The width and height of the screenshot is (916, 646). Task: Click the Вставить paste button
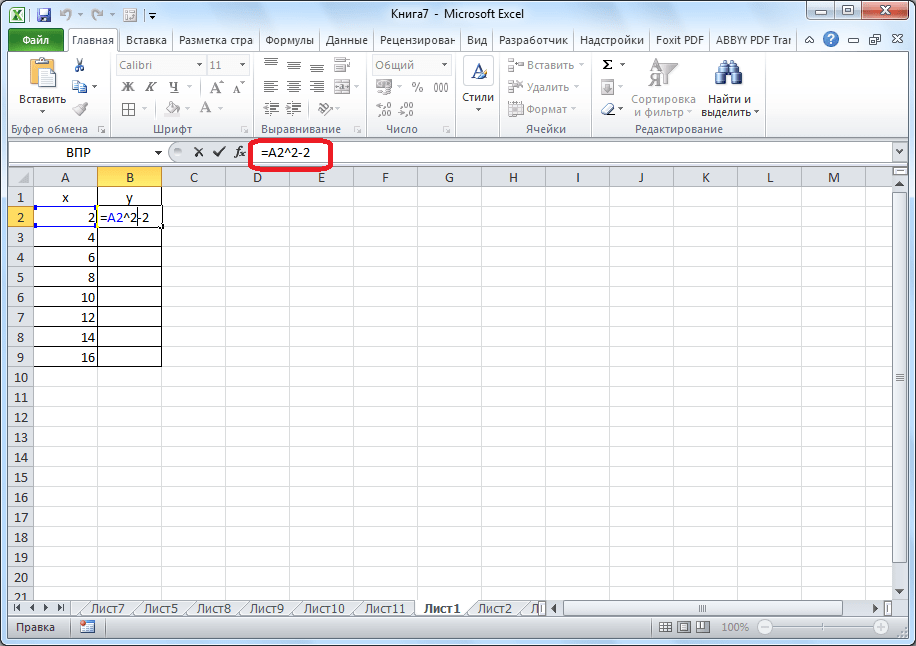43,85
